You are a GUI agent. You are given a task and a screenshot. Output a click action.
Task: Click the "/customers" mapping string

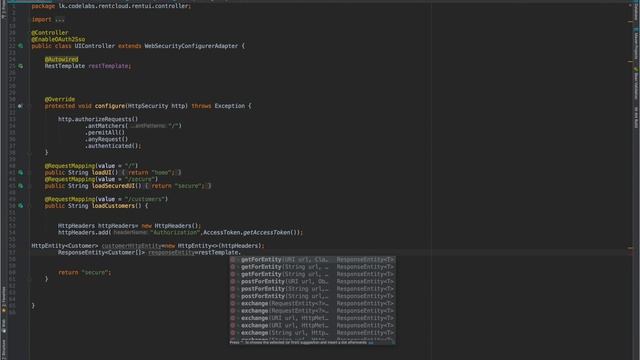pos(145,200)
